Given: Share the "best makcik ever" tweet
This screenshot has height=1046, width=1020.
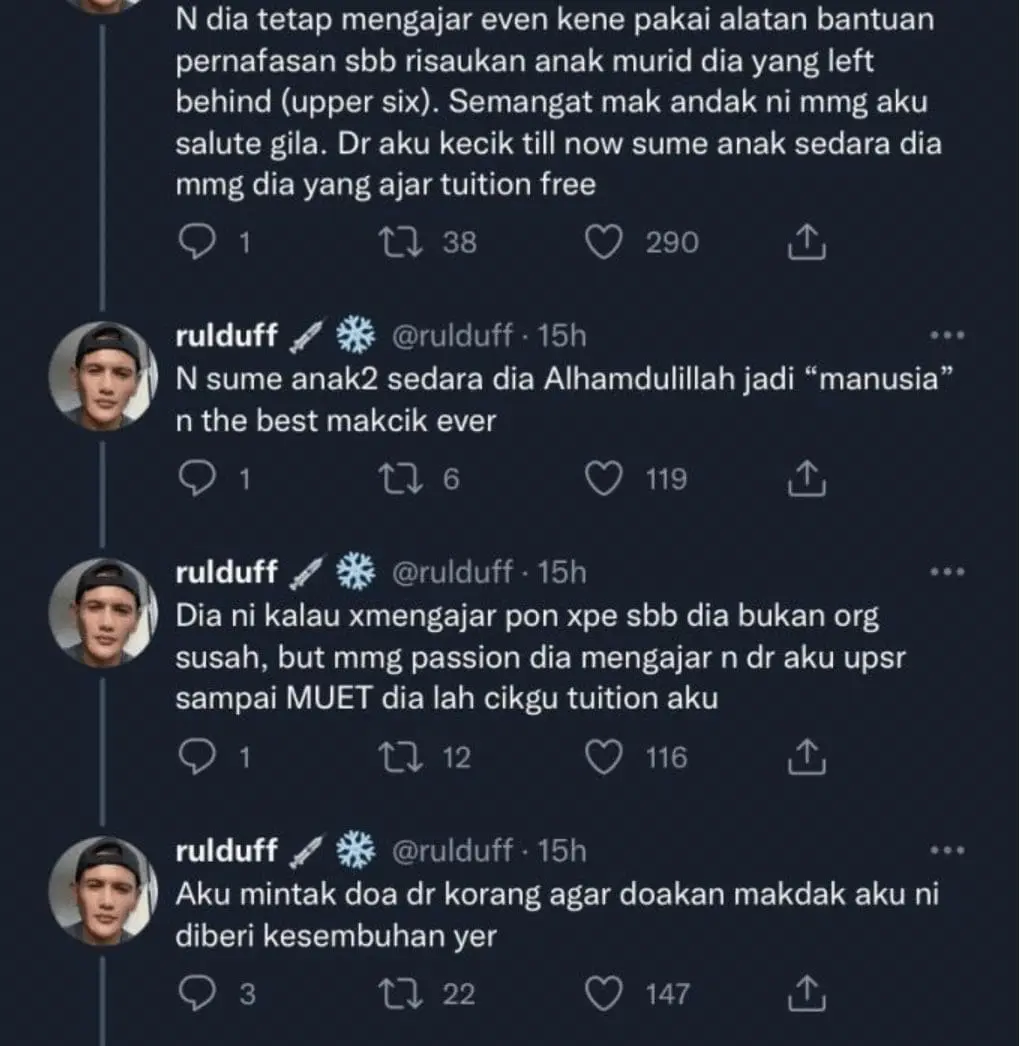Looking at the screenshot, I should point(806,481).
